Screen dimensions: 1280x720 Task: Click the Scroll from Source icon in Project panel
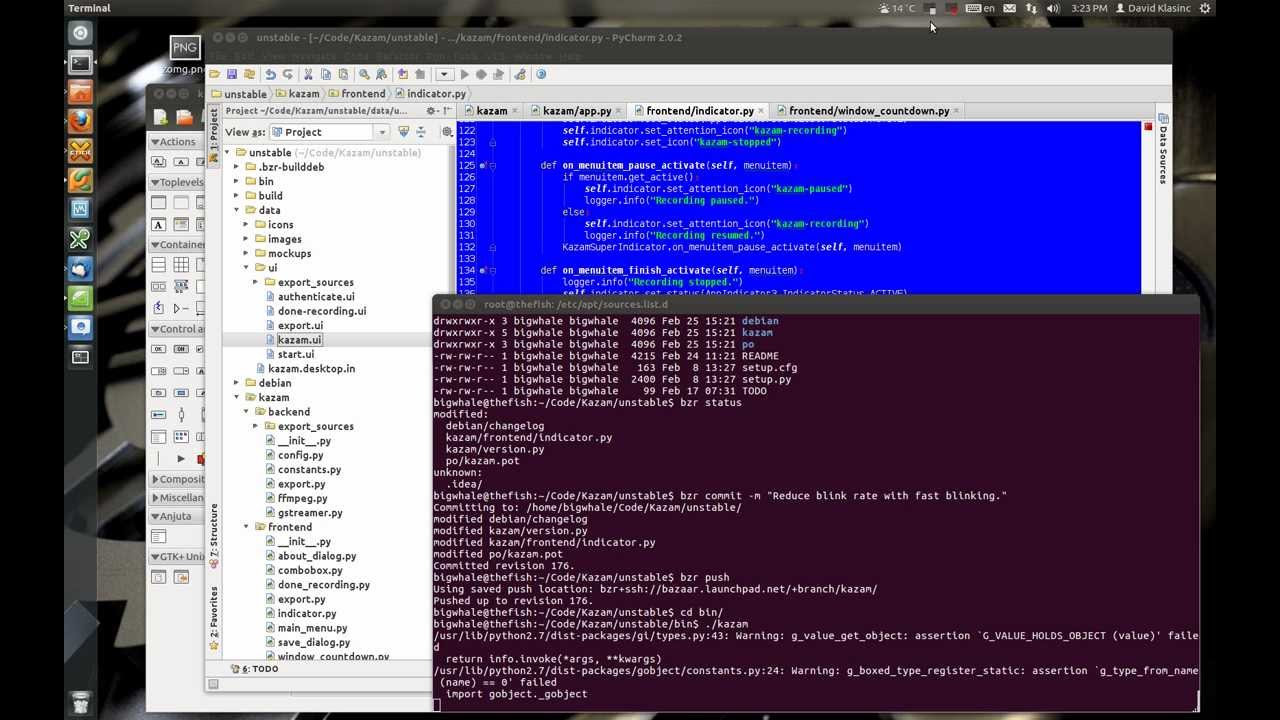[403, 132]
